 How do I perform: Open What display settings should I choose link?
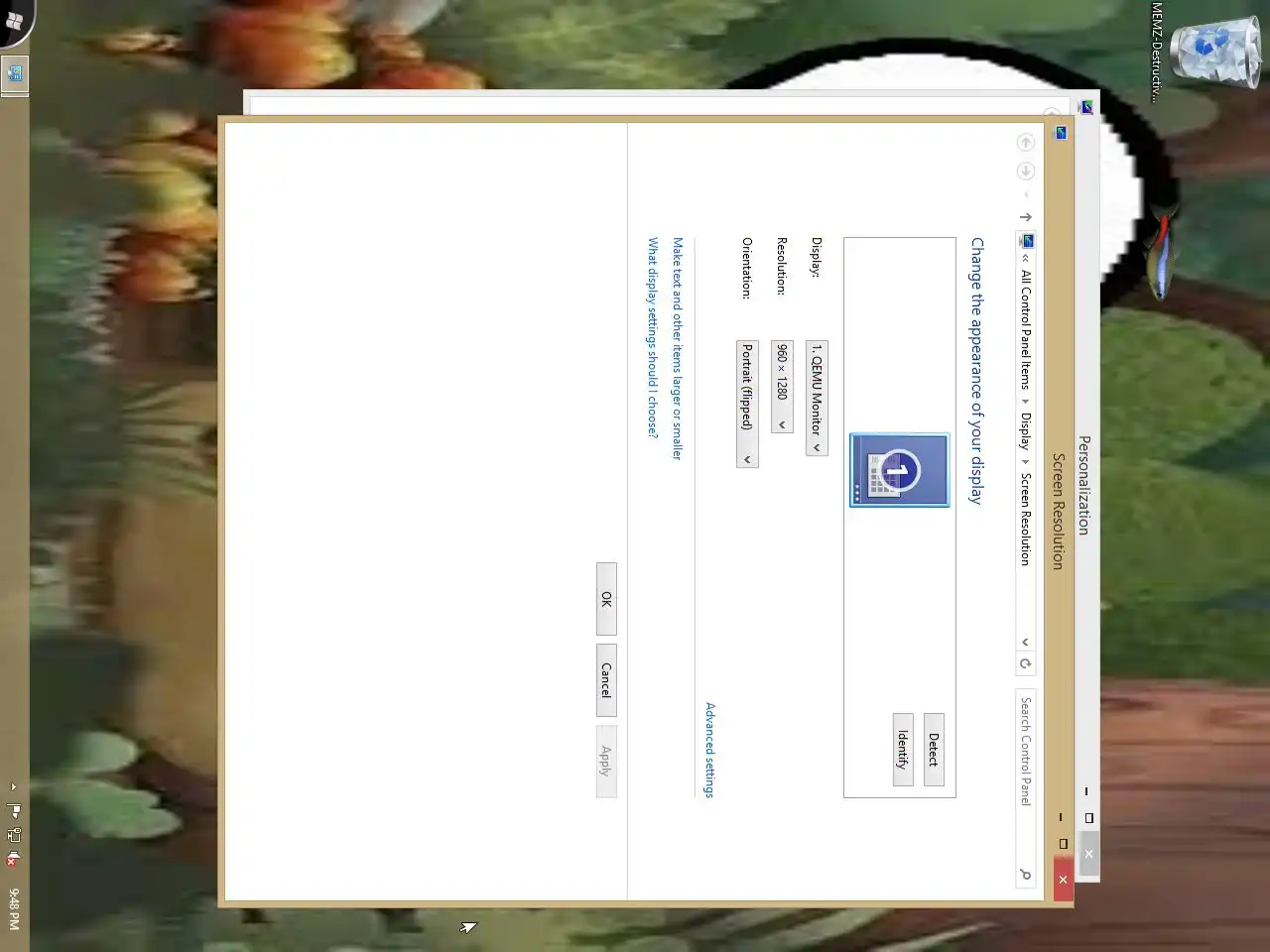pos(653,337)
